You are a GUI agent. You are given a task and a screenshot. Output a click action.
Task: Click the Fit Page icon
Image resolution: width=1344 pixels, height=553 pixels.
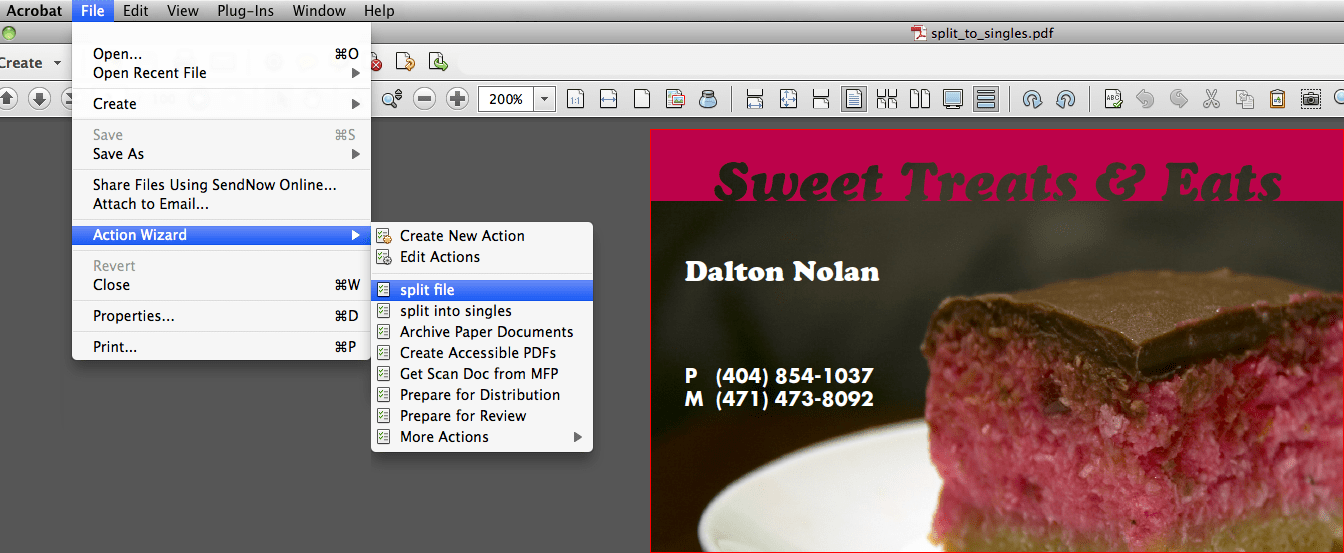coord(642,99)
